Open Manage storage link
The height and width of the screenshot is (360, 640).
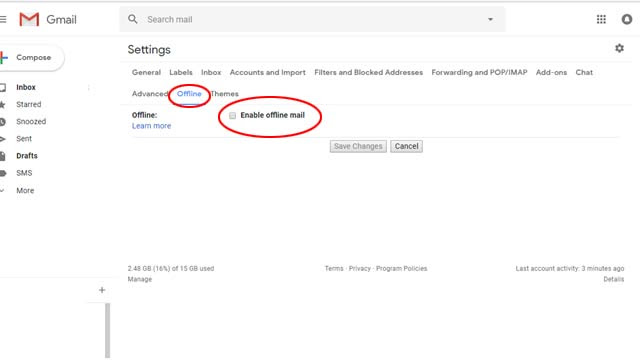[x=140, y=279]
